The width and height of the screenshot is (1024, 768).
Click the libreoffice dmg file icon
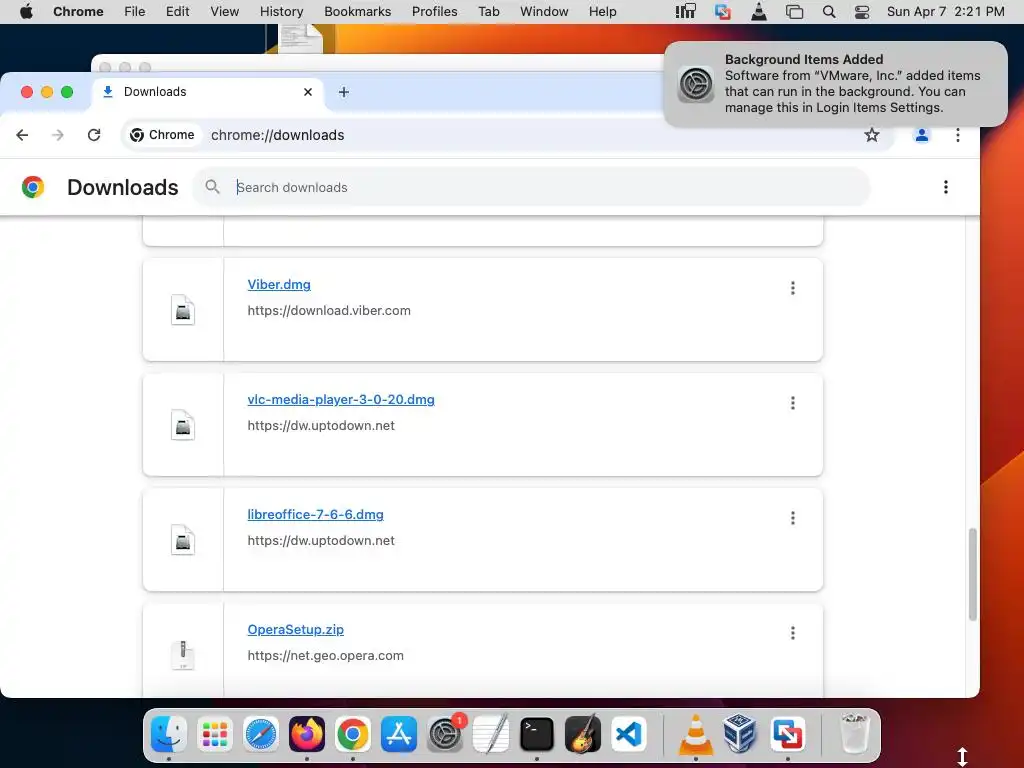pyautogui.click(x=183, y=540)
